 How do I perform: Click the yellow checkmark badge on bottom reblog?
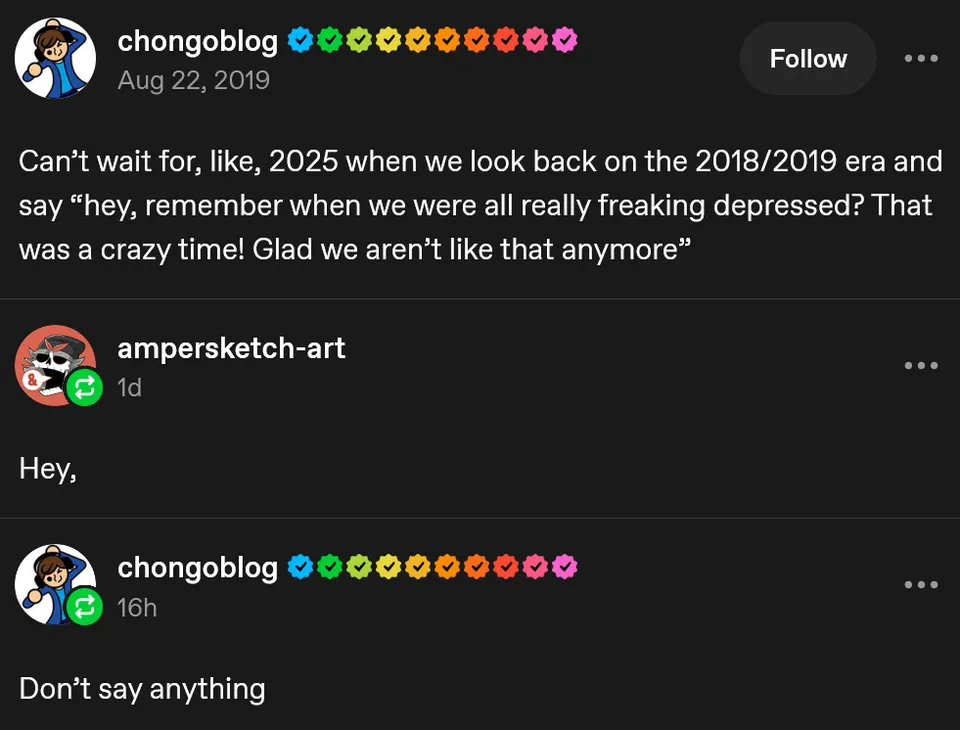(388, 567)
